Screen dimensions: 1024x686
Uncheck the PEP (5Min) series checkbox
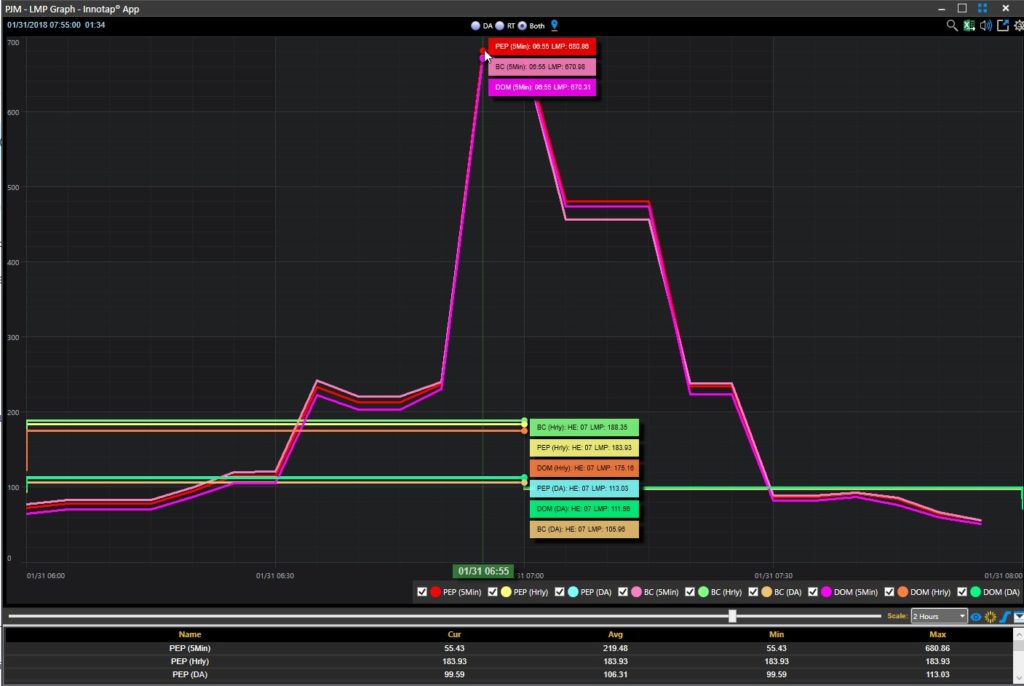pyautogui.click(x=422, y=592)
